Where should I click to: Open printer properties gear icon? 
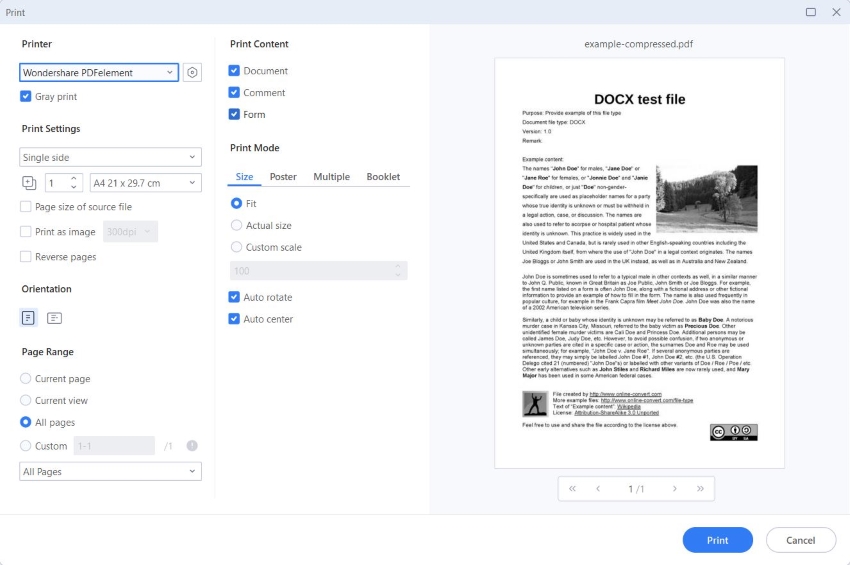pyautogui.click(x=192, y=72)
